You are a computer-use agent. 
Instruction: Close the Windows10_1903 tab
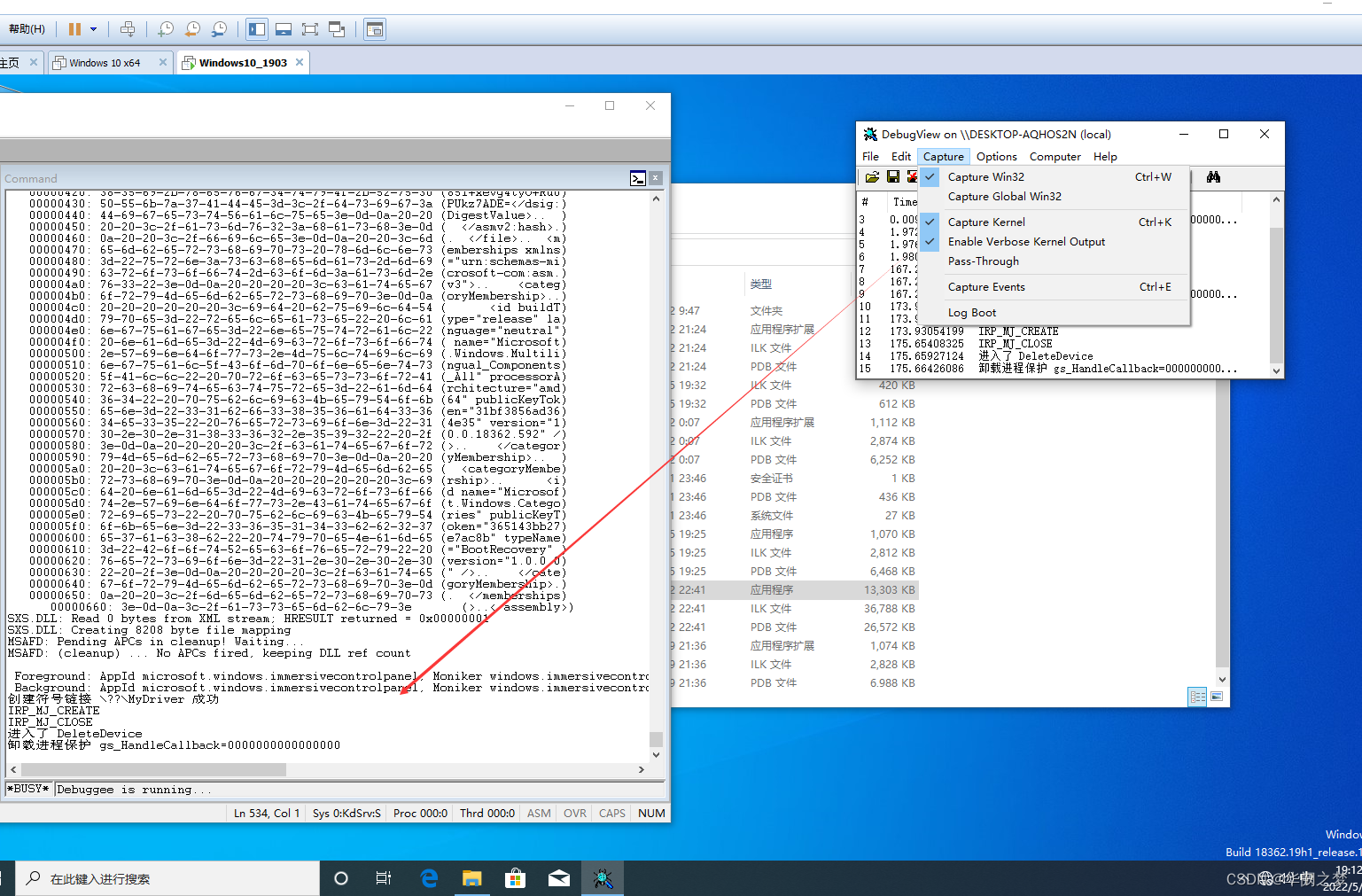point(300,62)
